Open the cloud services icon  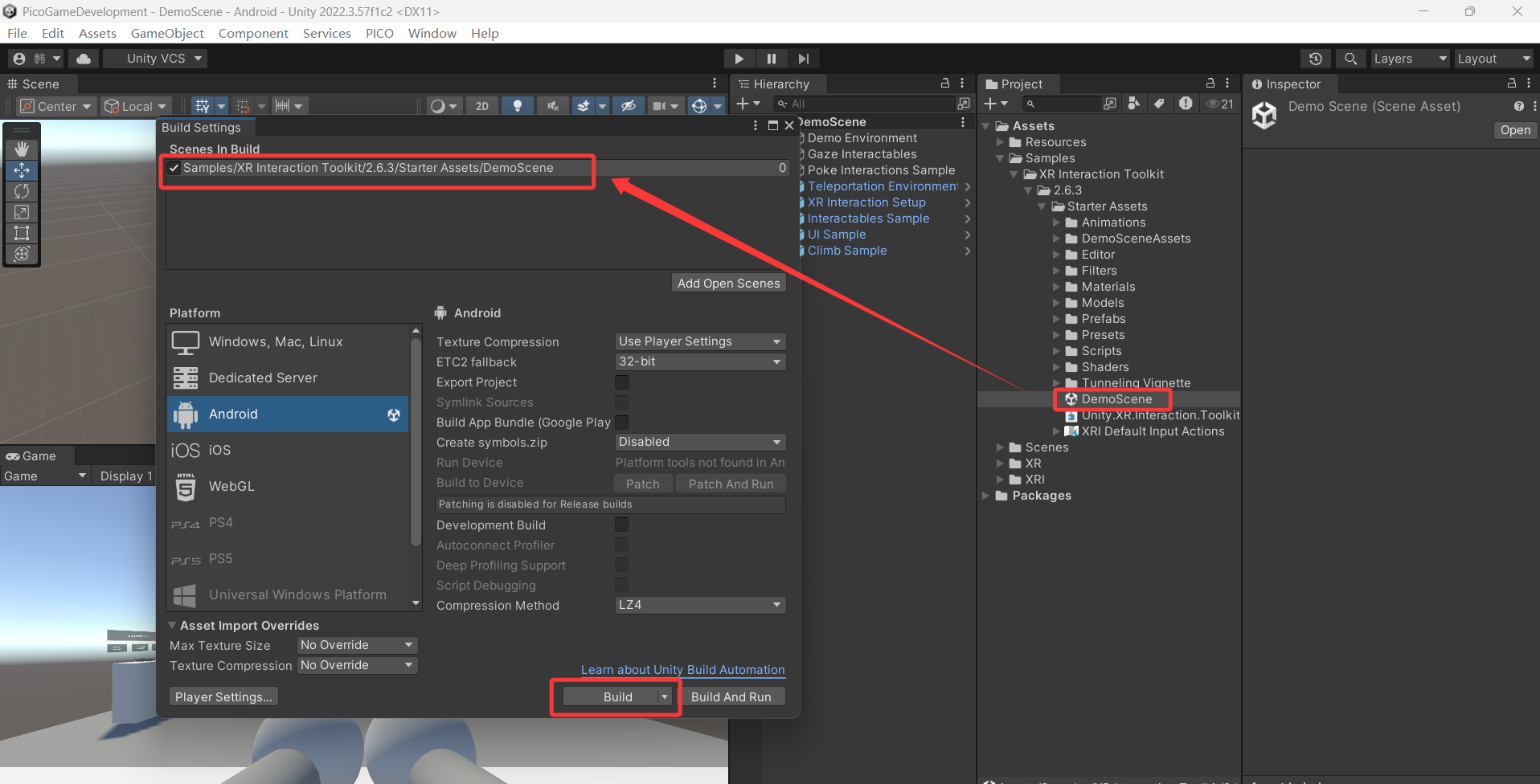tap(84, 59)
